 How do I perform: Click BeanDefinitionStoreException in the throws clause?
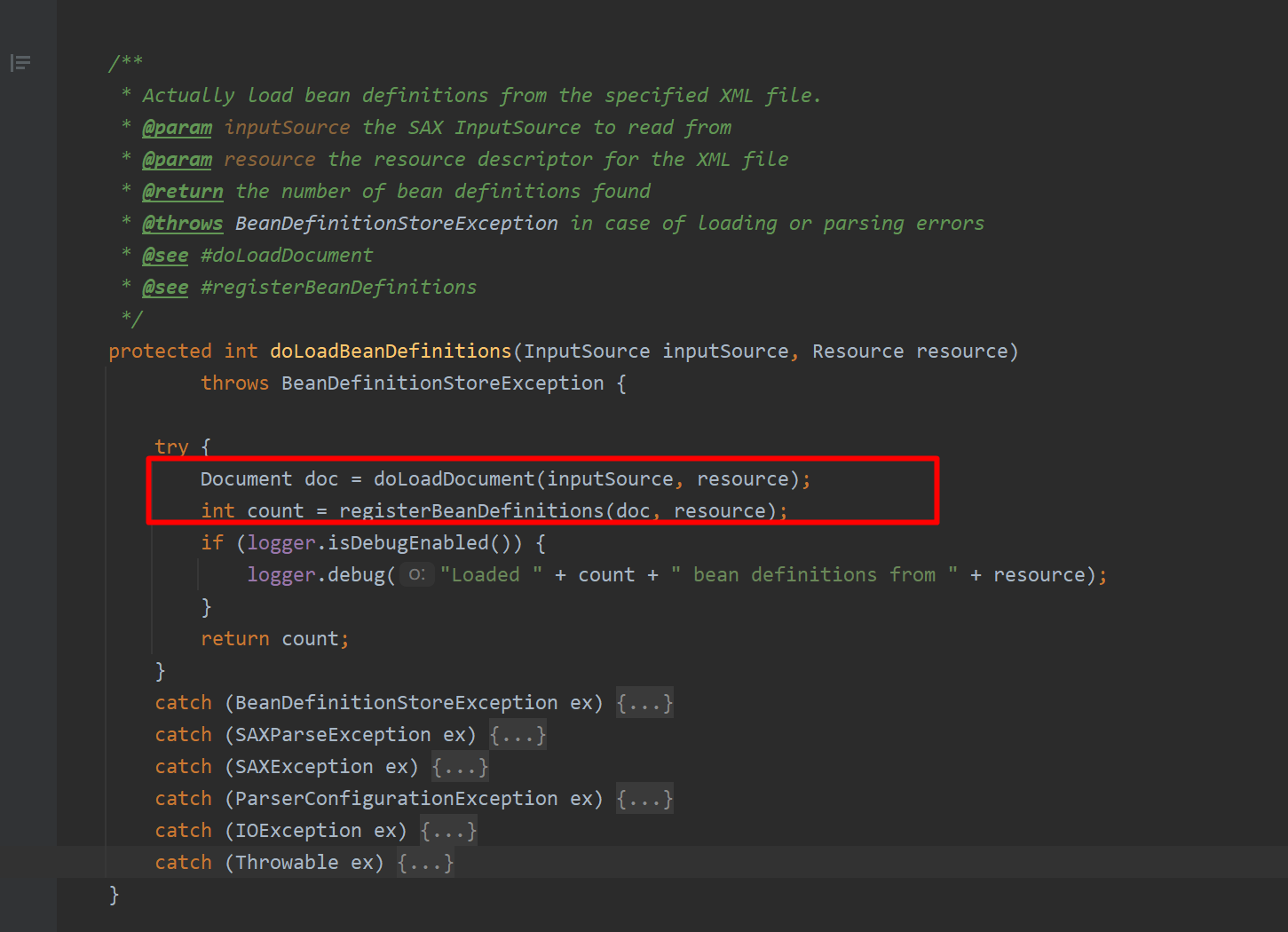point(443,383)
